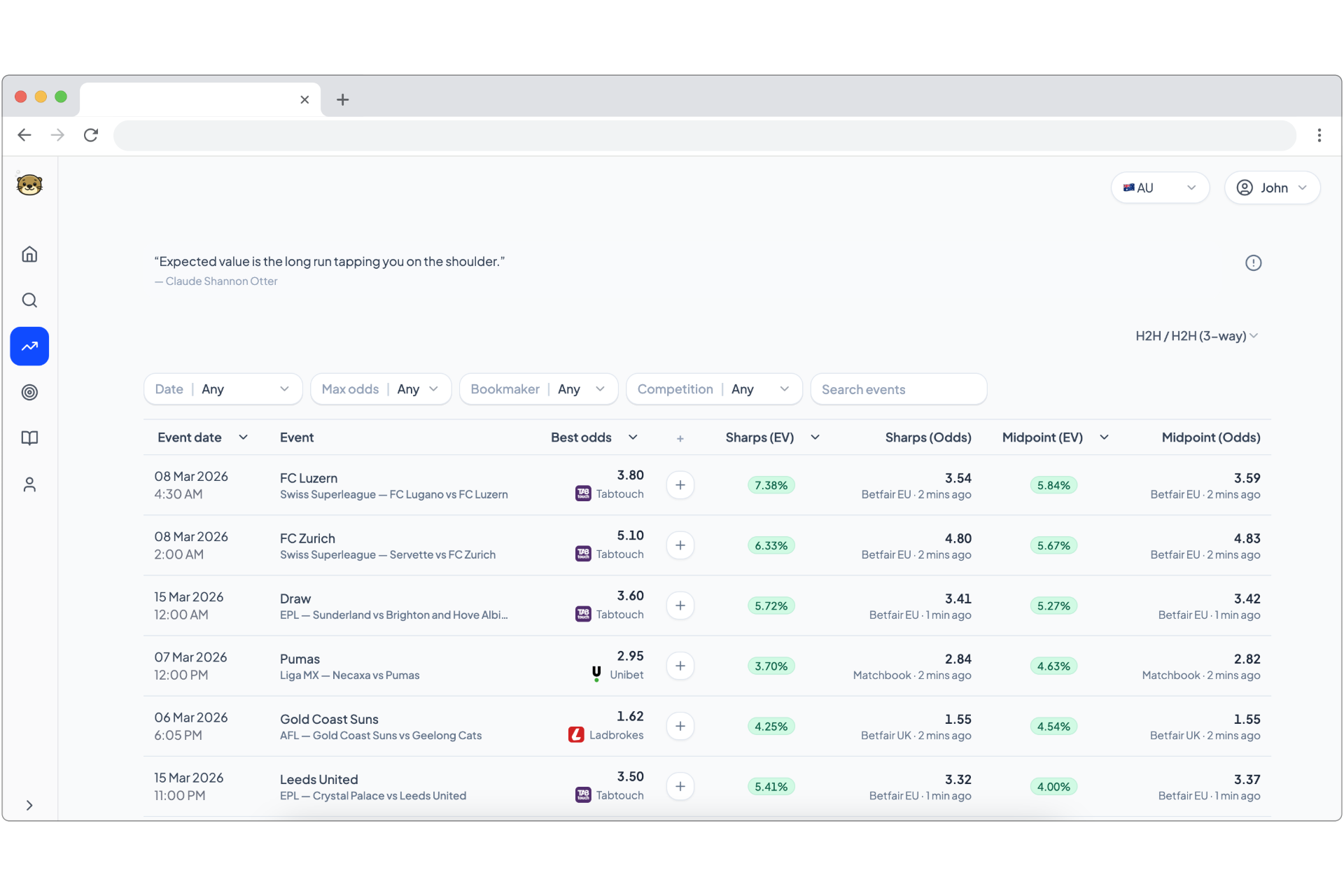
Task: Open the guide book icon in the sidebar
Action: [29, 438]
